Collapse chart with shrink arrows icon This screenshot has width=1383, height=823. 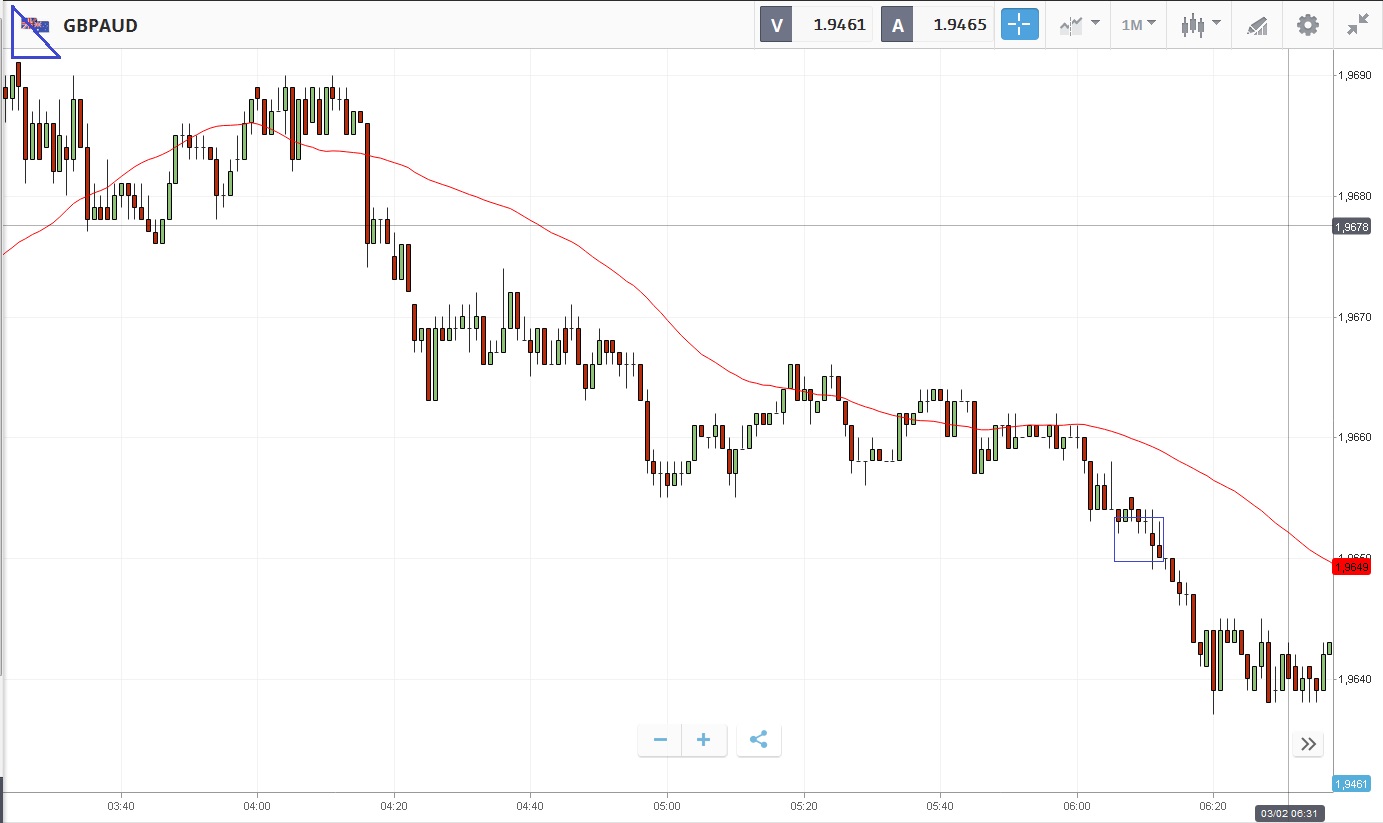pos(1357,25)
